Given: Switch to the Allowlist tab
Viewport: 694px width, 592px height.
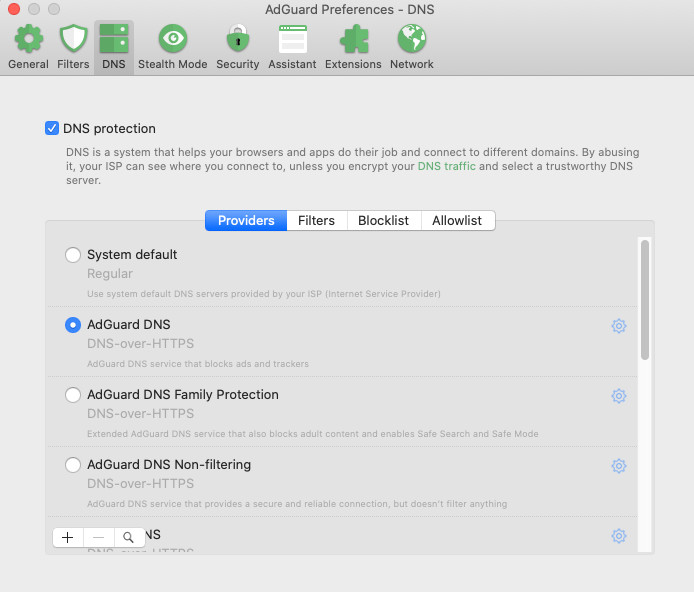Looking at the screenshot, I should point(457,220).
